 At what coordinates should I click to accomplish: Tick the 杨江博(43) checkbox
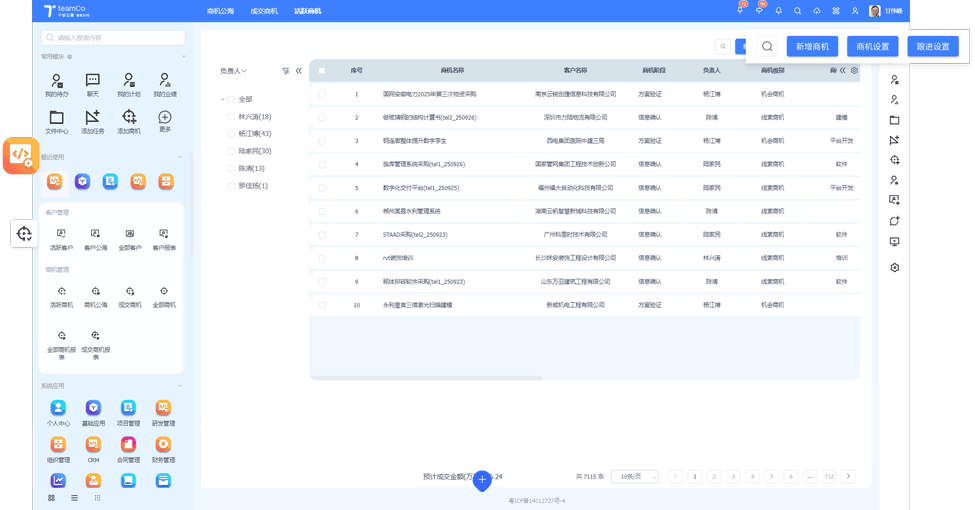pos(232,134)
